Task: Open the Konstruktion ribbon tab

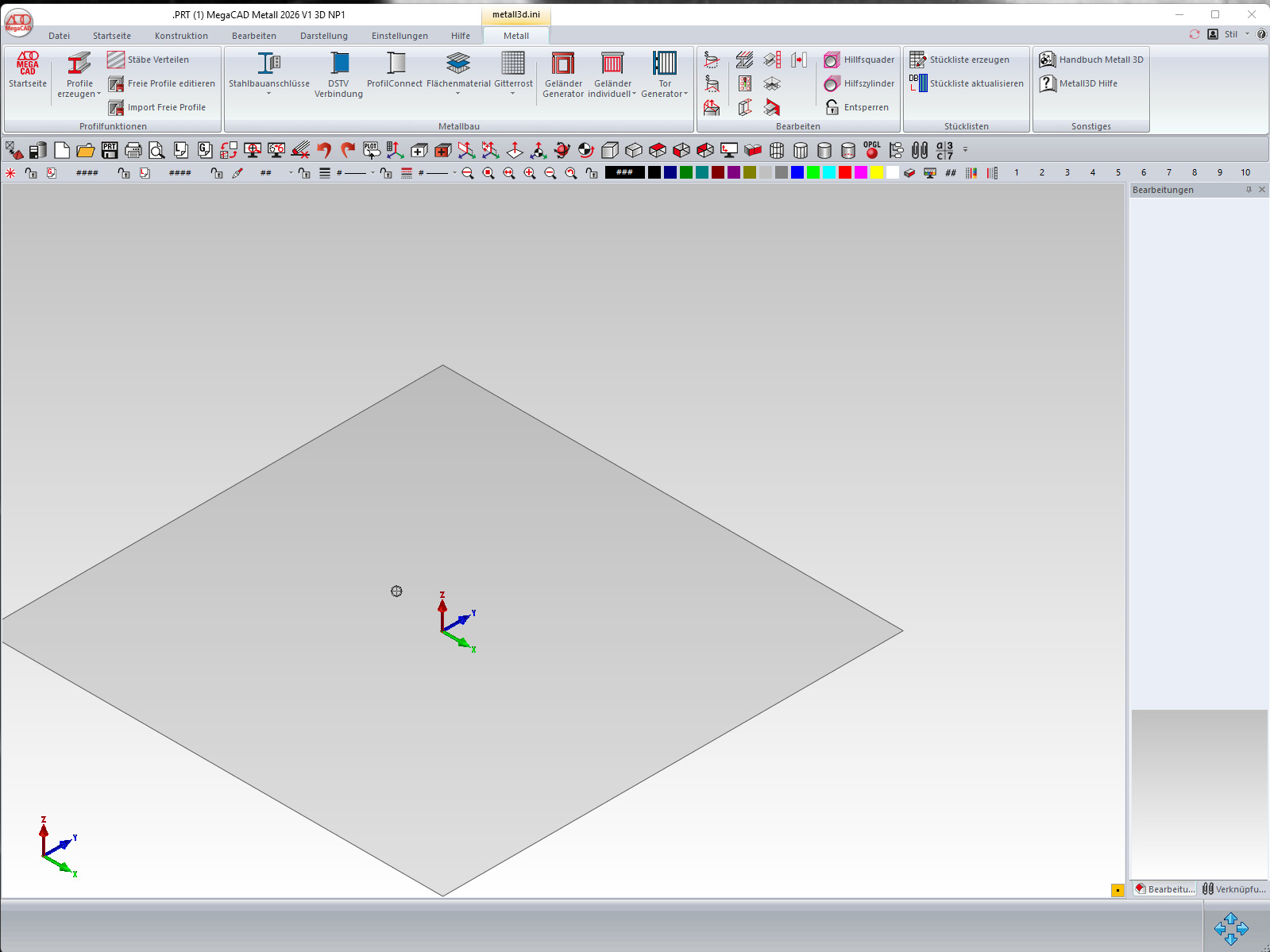Action: click(181, 36)
